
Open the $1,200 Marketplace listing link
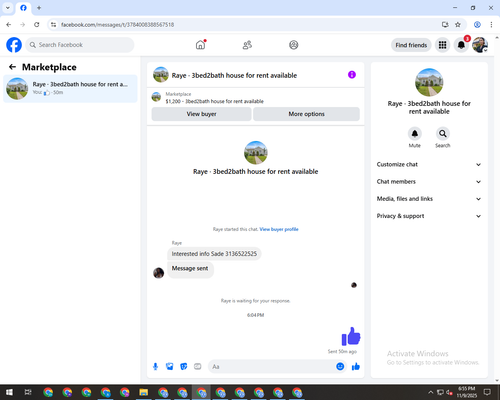click(215, 101)
